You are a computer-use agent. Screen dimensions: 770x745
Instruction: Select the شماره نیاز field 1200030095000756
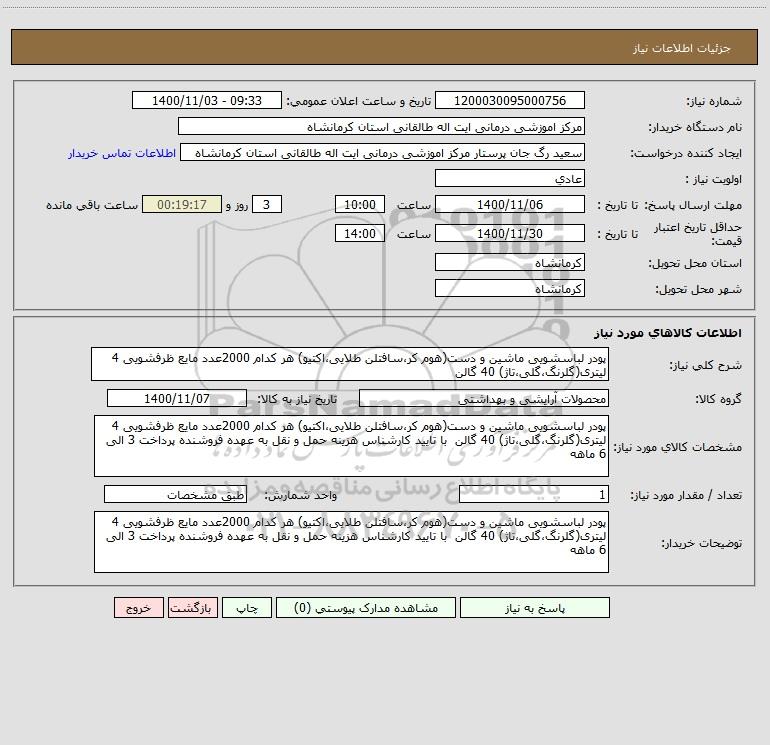510,100
